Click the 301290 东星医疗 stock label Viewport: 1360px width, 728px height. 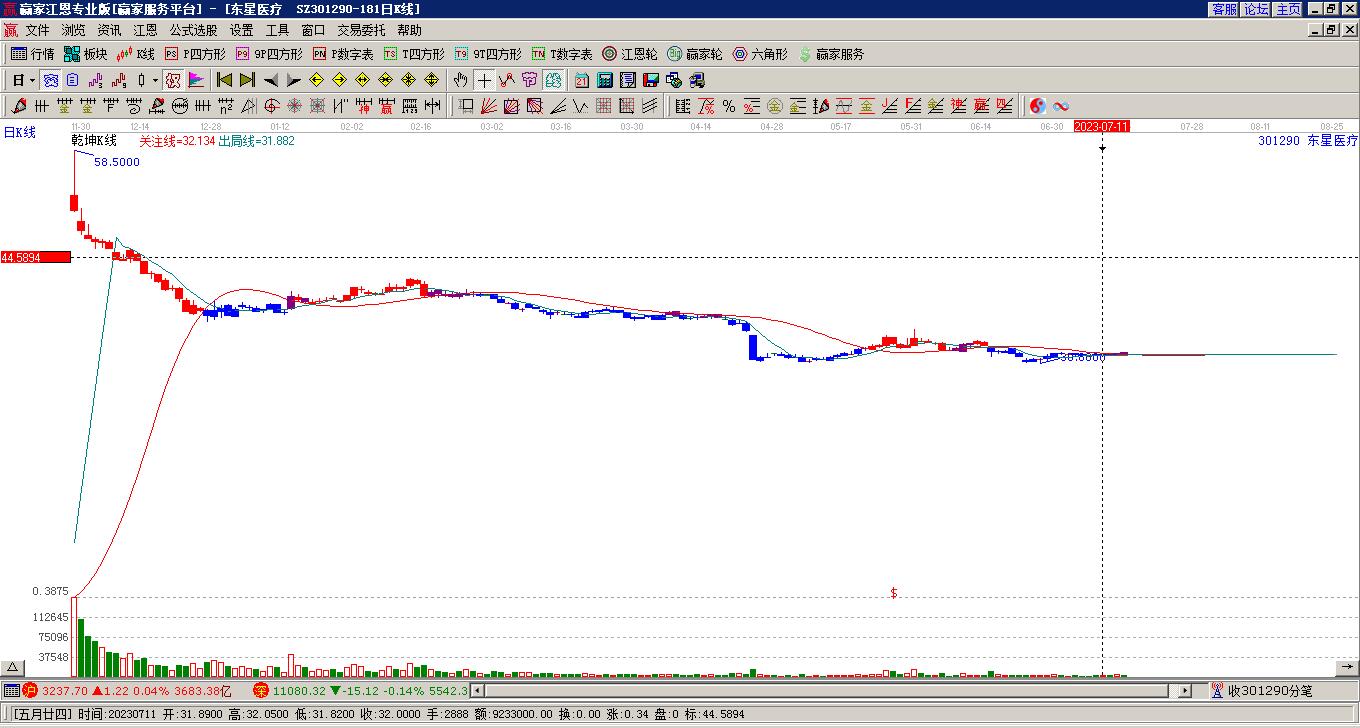click(1308, 141)
